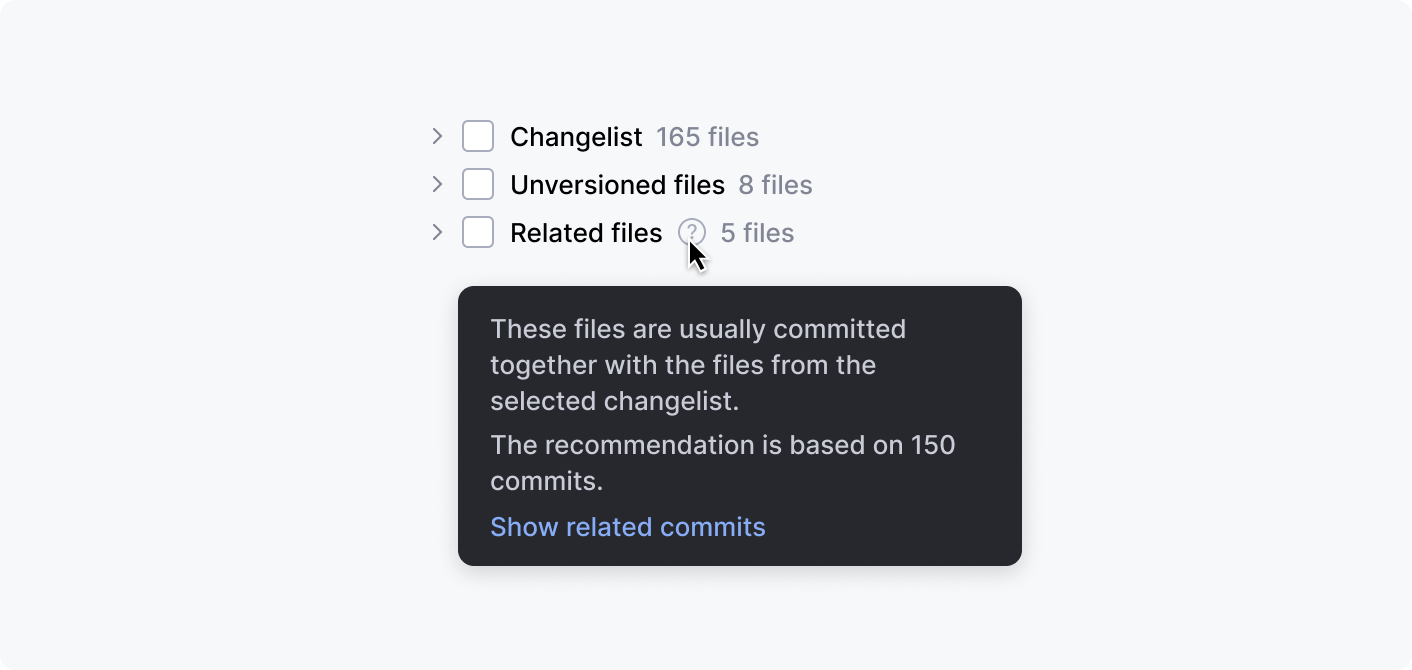This screenshot has height=670, width=1412.
Task: Click the 'These files are usually committed' line
Action: (x=698, y=329)
